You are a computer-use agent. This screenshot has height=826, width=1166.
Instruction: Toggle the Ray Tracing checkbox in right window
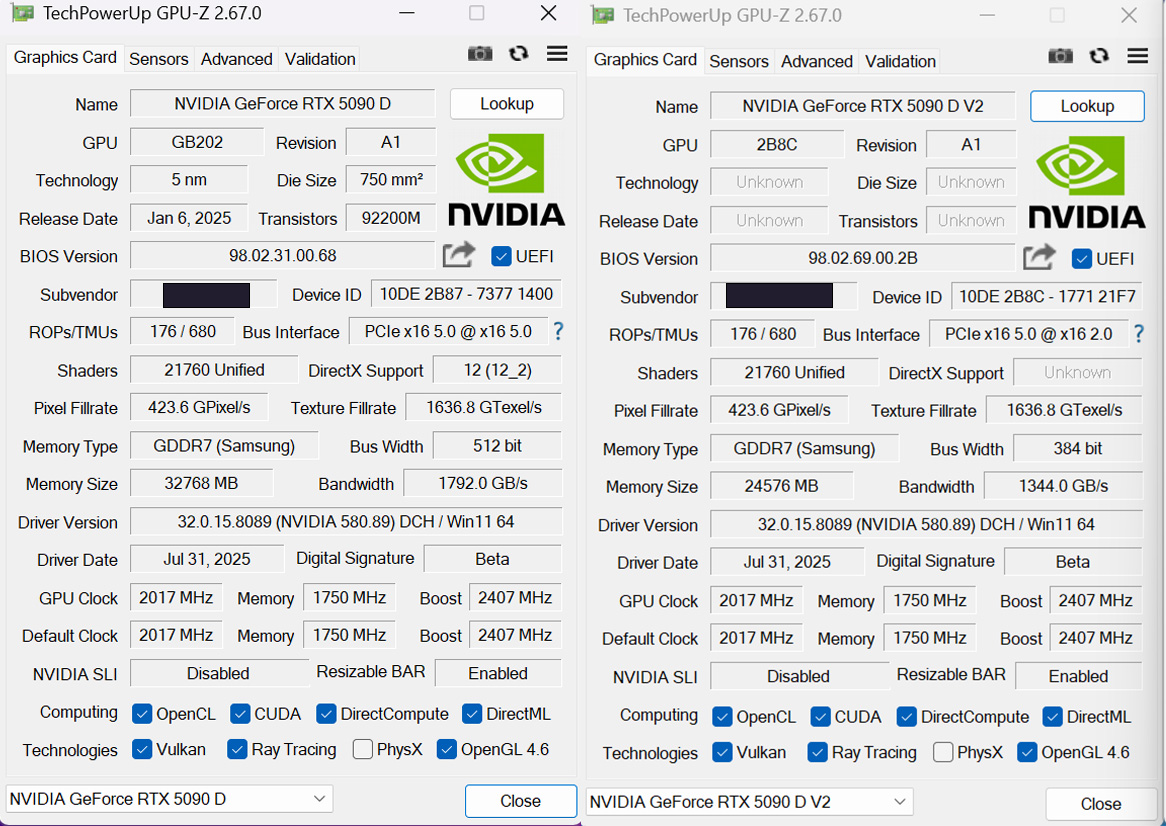coord(817,752)
